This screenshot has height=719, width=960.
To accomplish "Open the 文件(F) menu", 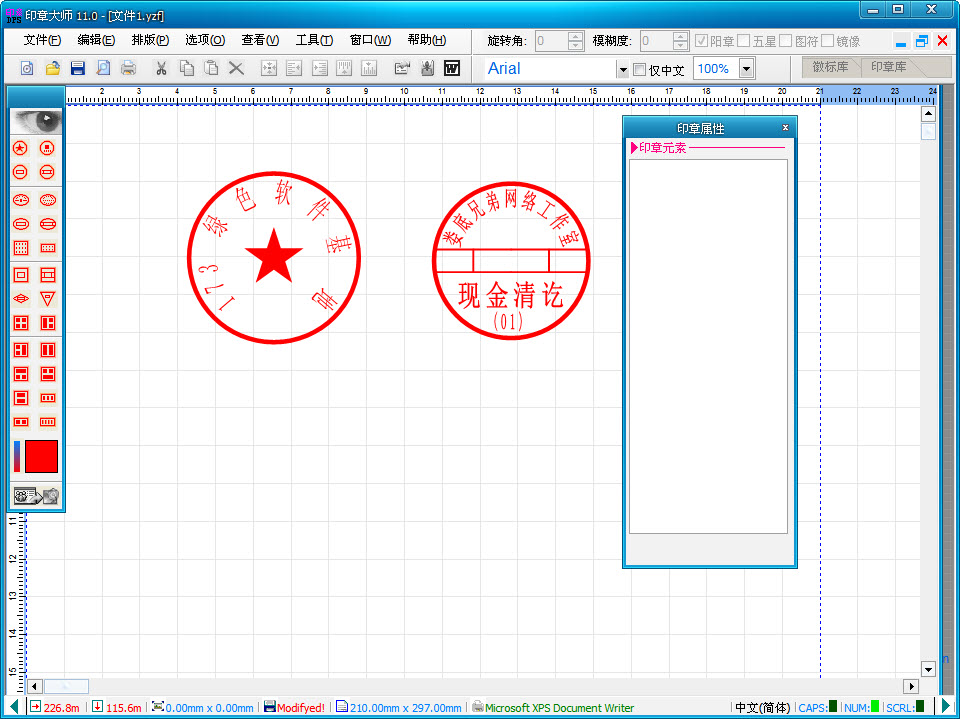I will [x=42, y=40].
